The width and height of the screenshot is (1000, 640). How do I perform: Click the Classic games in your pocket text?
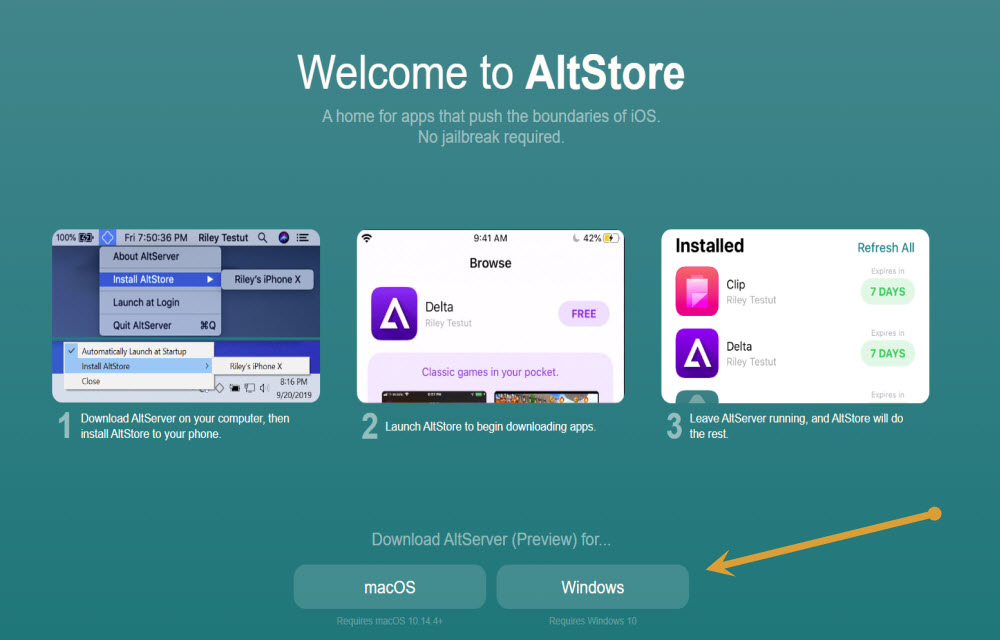[x=490, y=372]
